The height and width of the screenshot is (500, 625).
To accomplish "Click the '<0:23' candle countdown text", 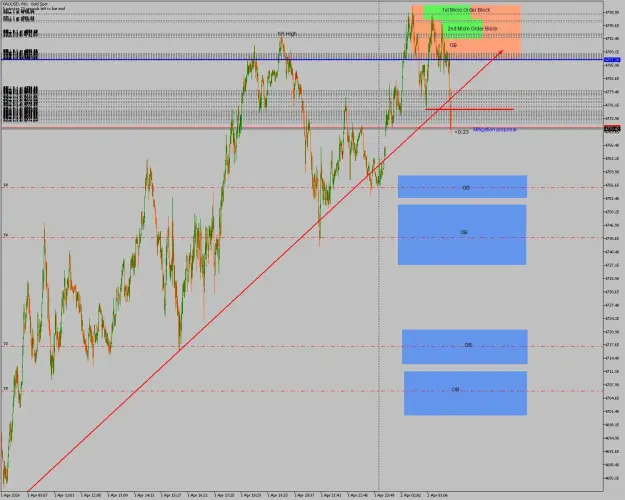I will pos(461,132).
